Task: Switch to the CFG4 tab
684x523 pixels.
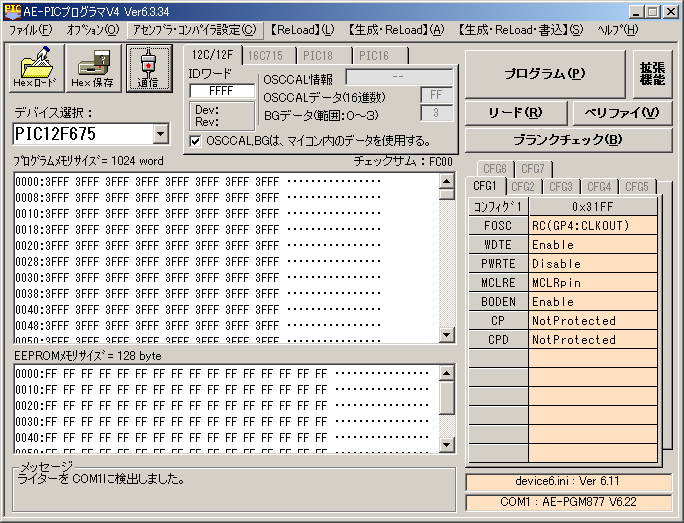Action: [599, 187]
